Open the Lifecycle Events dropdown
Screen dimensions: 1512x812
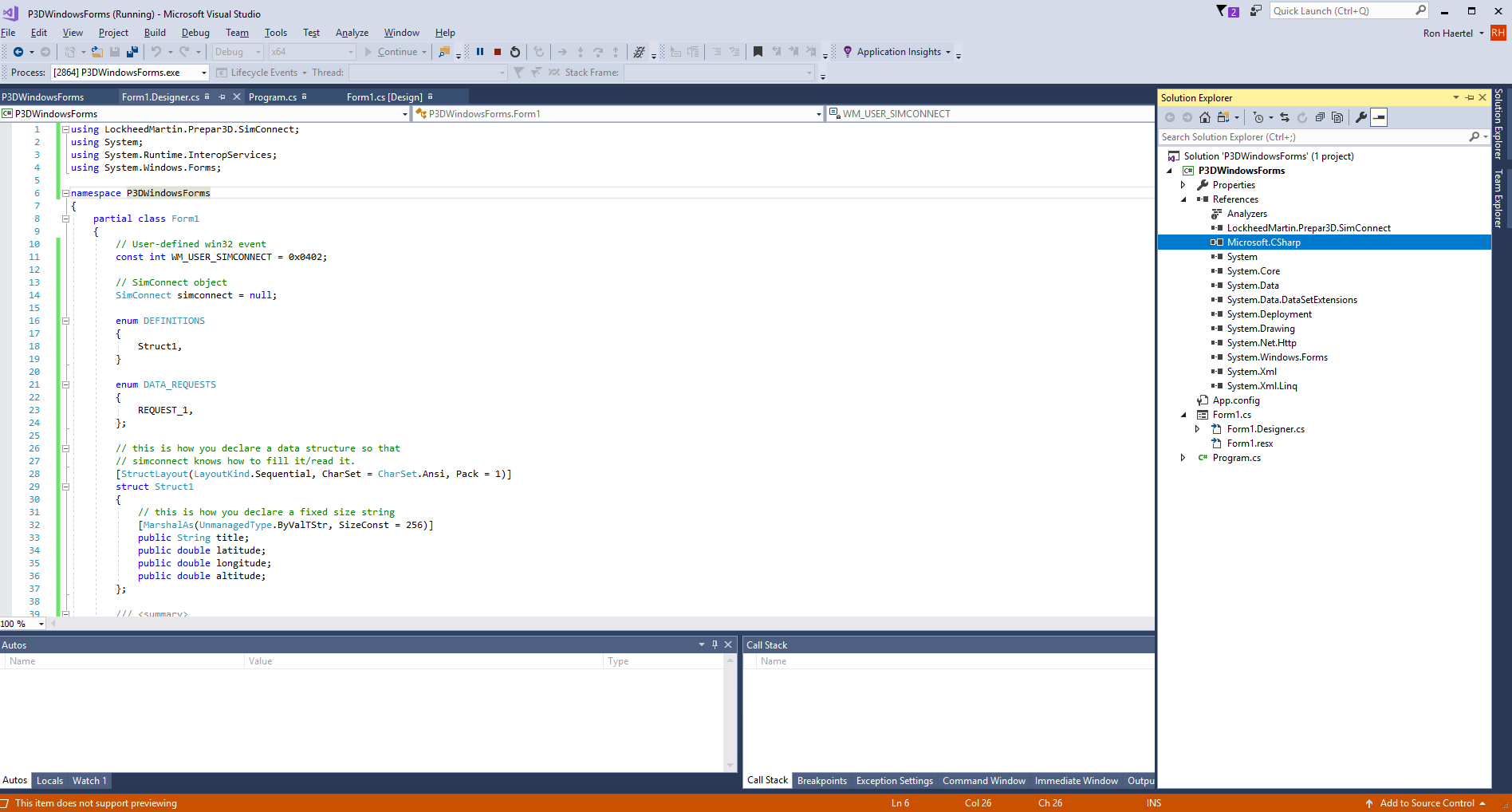pos(305,73)
